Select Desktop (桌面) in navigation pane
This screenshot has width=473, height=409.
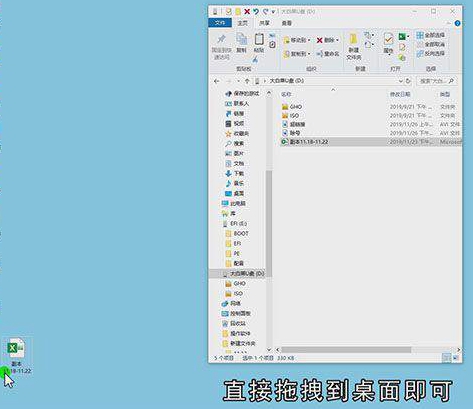pos(235,194)
